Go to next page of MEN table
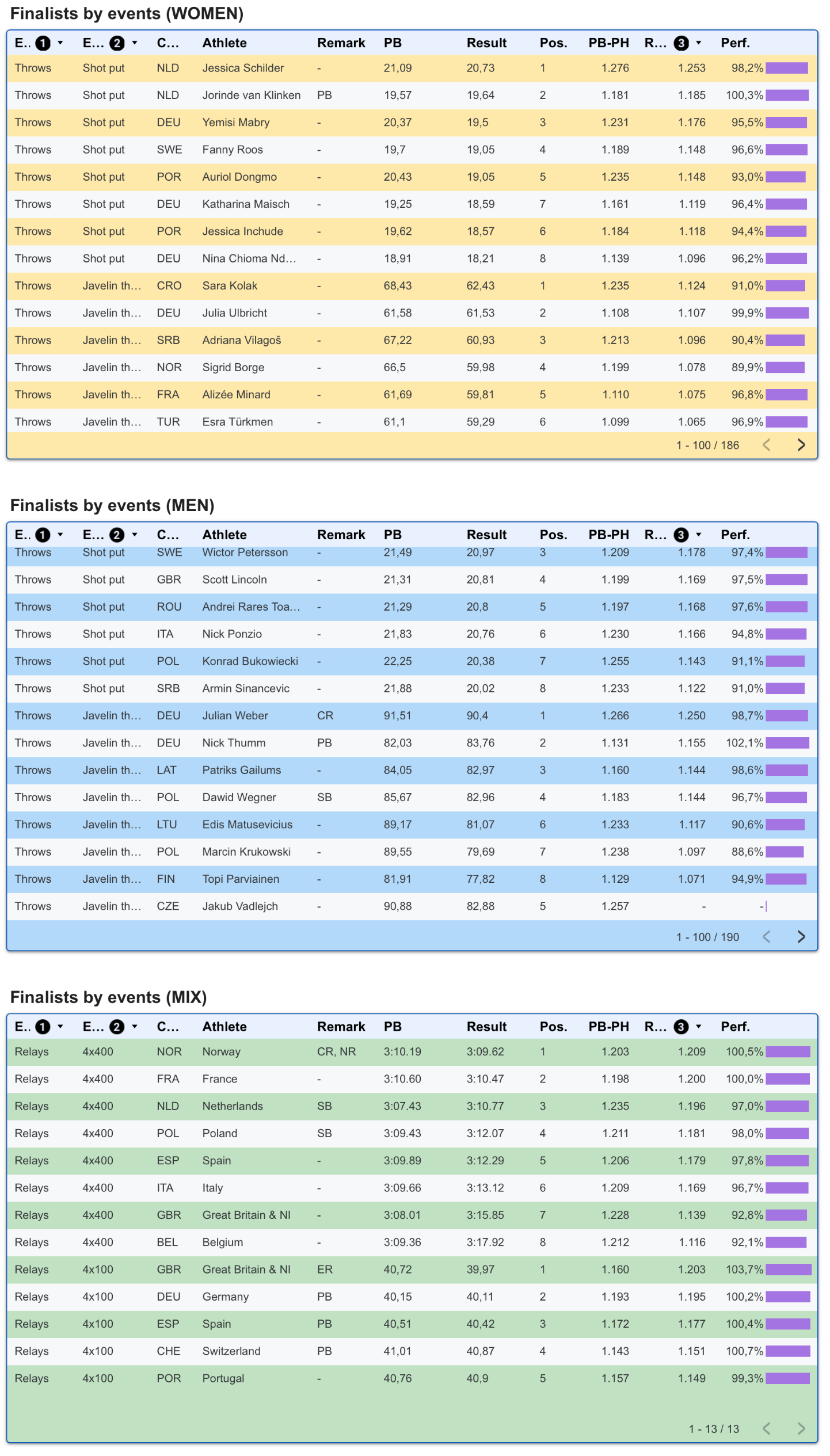The width and height of the screenshot is (830, 1456). [x=801, y=937]
